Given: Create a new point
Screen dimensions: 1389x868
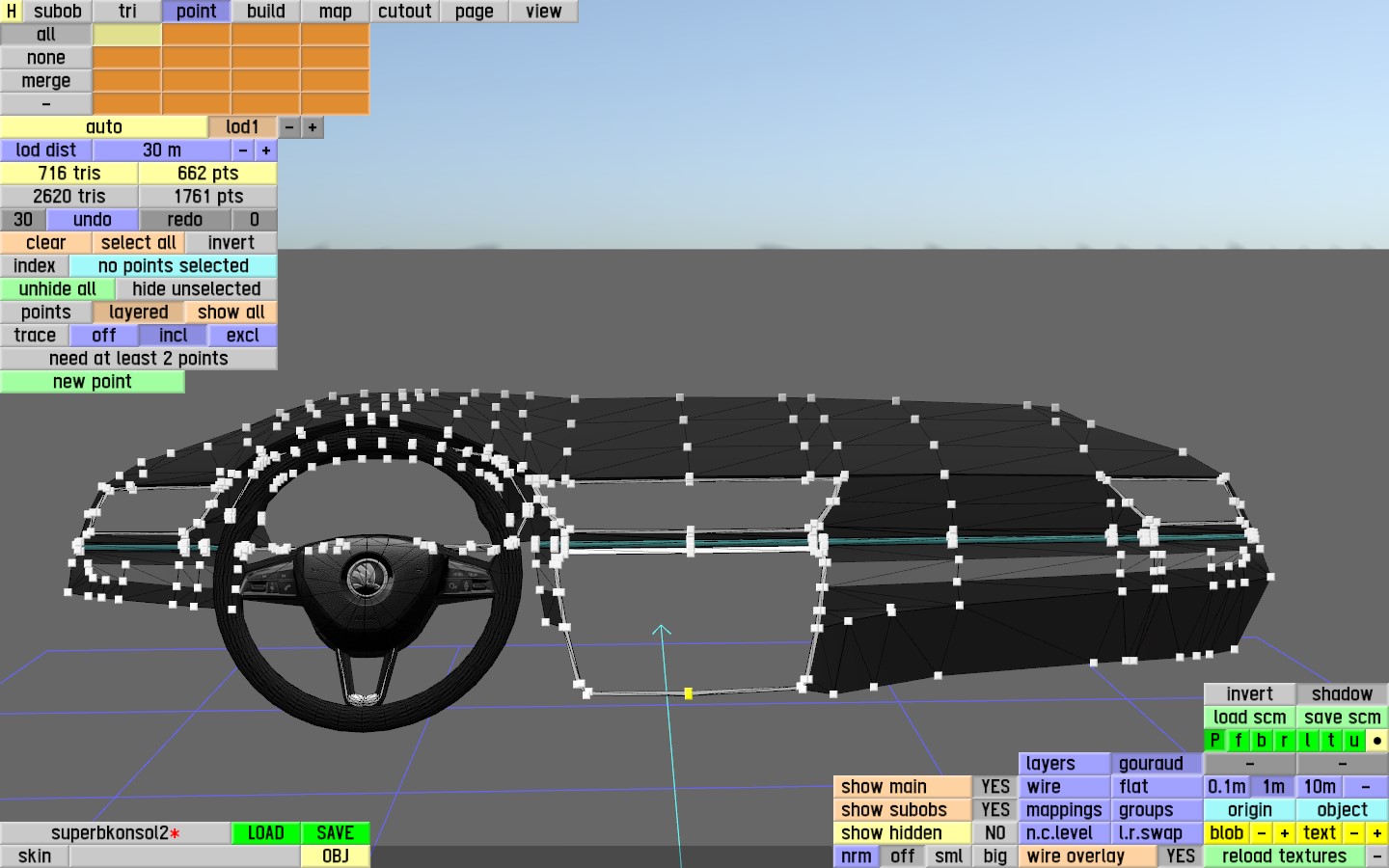Looking at the screenshot, I should point(93,382).
